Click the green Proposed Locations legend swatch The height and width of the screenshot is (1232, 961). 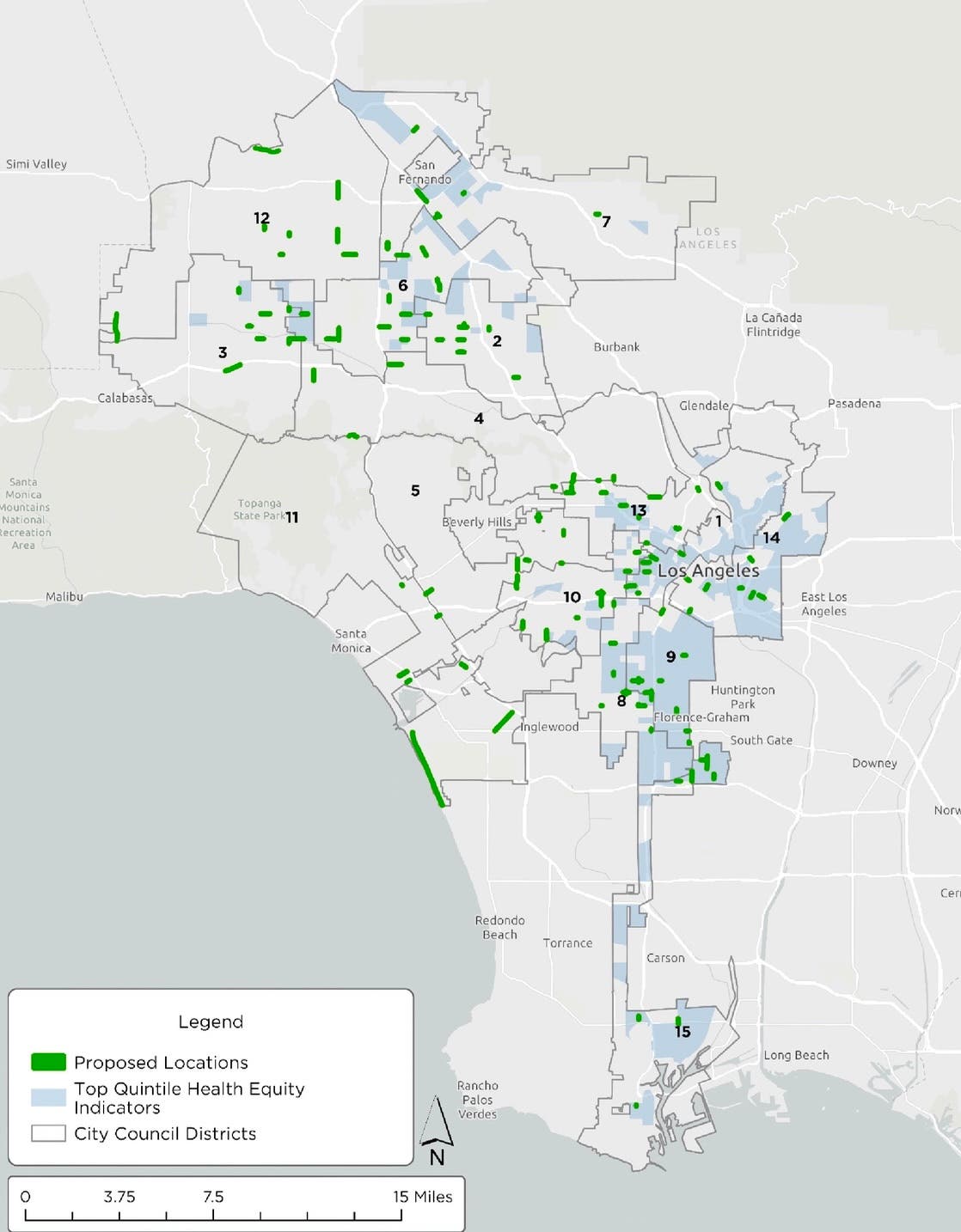pos(48,1062)
